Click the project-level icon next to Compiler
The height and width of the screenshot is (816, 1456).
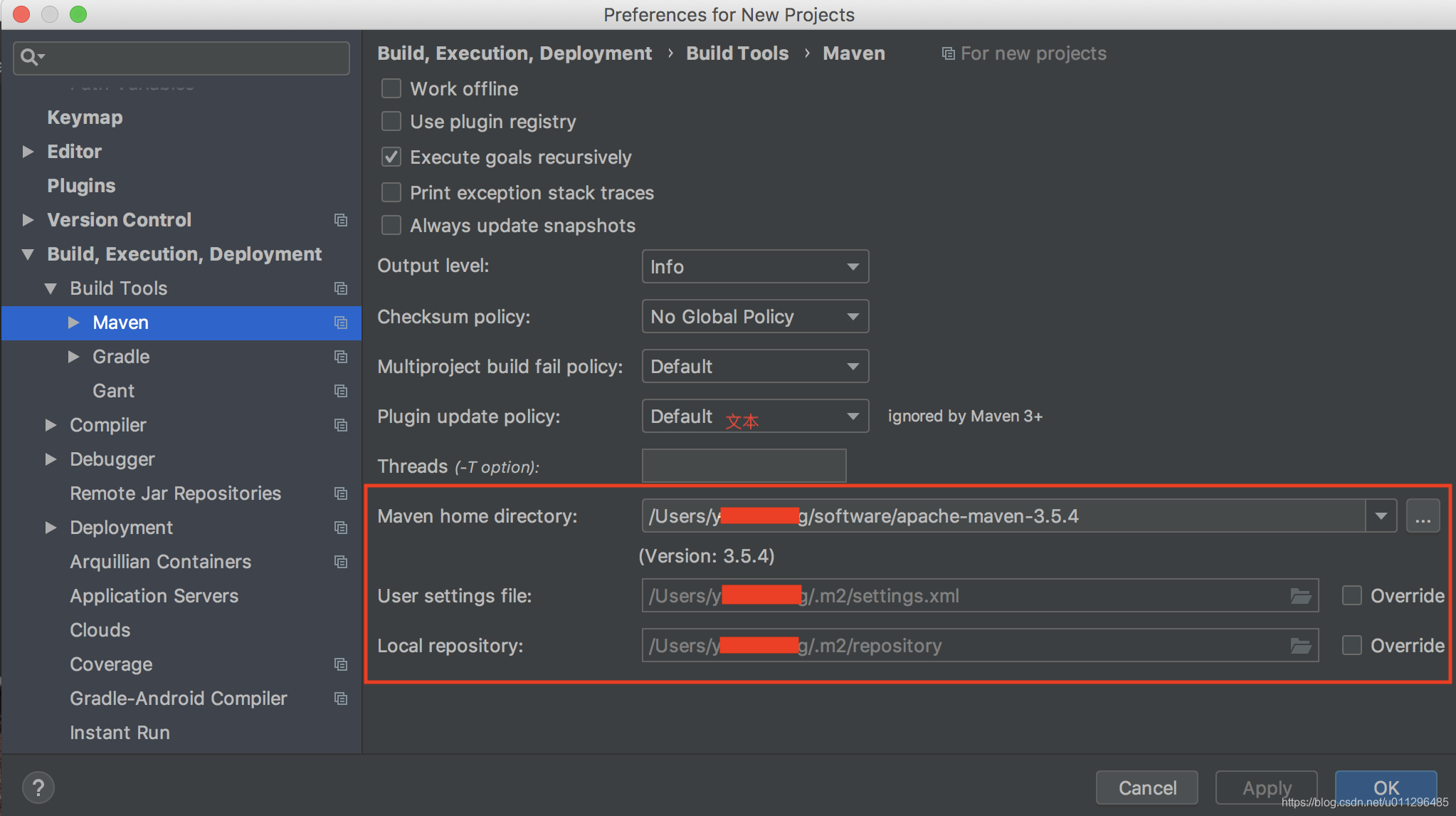tap(341, 425)
